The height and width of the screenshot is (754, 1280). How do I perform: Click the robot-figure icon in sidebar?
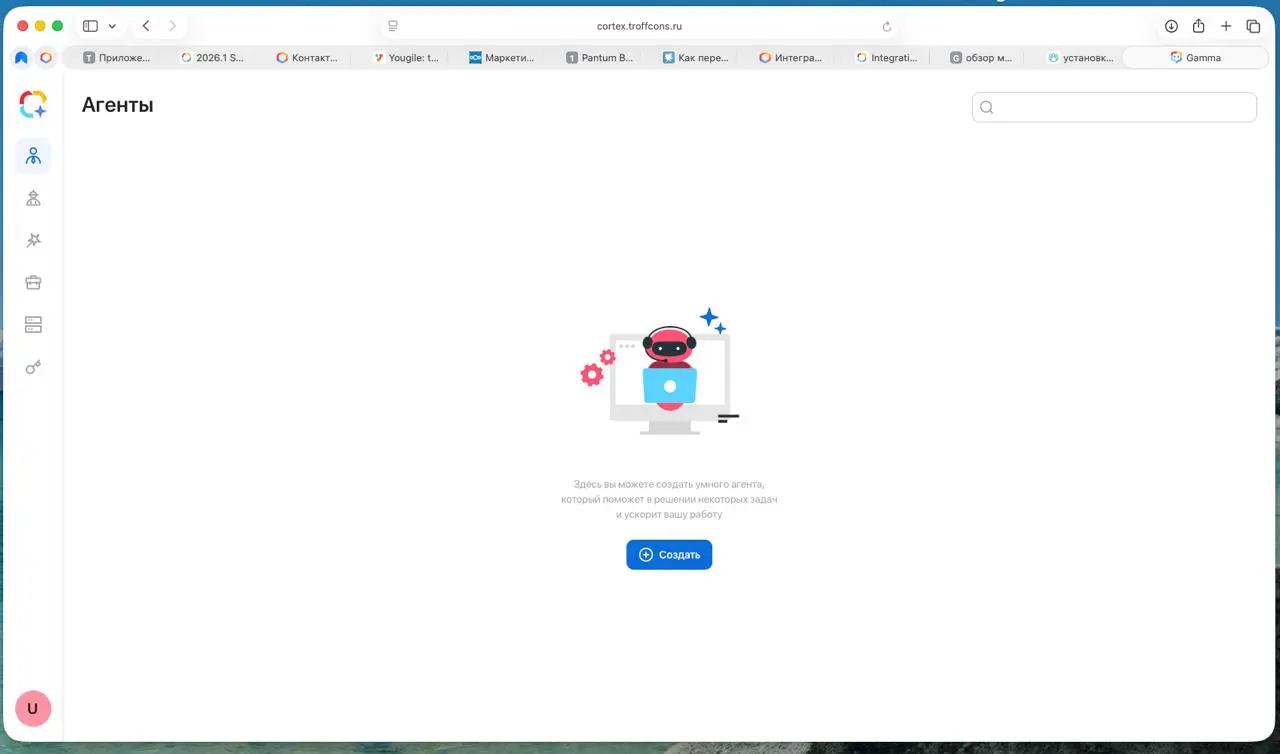point(33,198)
